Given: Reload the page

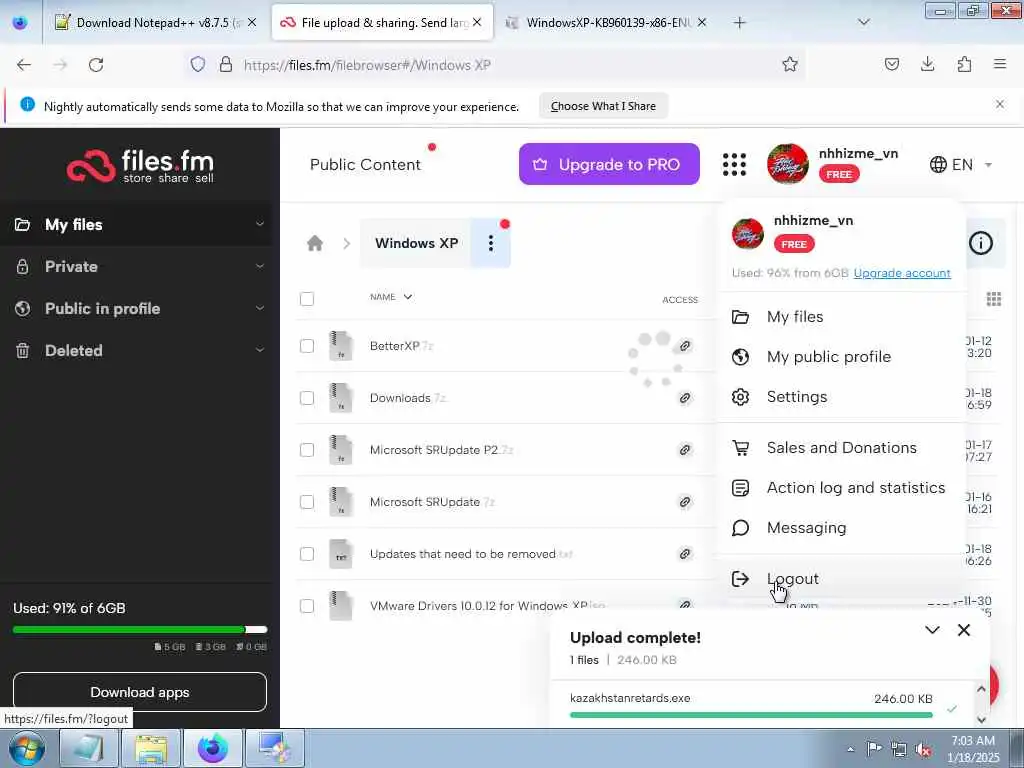Looking at the screenshot, I should click(x=96, y=65).
